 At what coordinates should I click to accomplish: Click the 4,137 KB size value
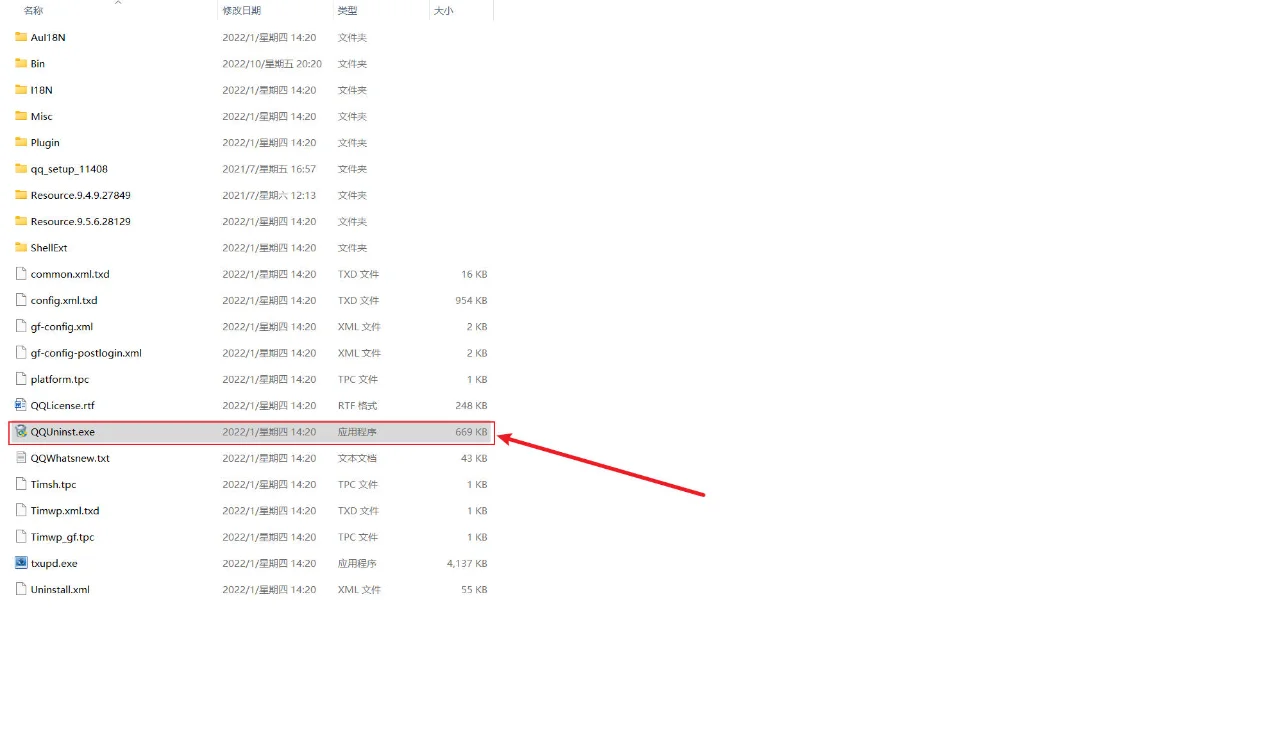[467, 563]
